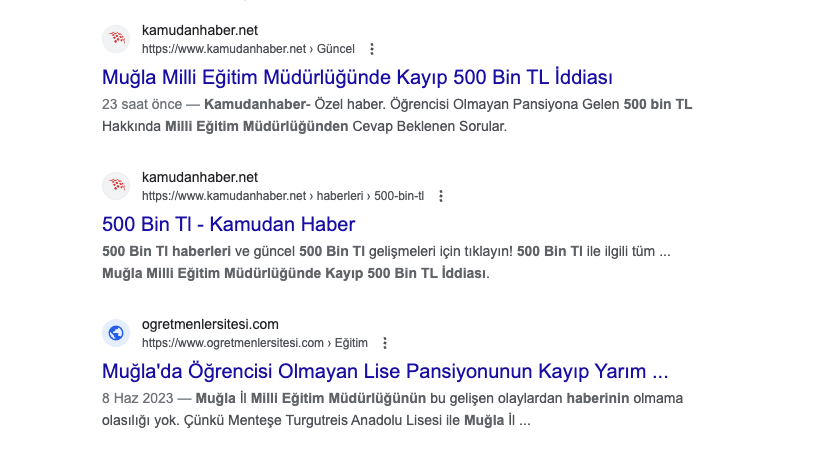Click the globe favicon for ogretmenlersitesi.com

tap(117, 333)
